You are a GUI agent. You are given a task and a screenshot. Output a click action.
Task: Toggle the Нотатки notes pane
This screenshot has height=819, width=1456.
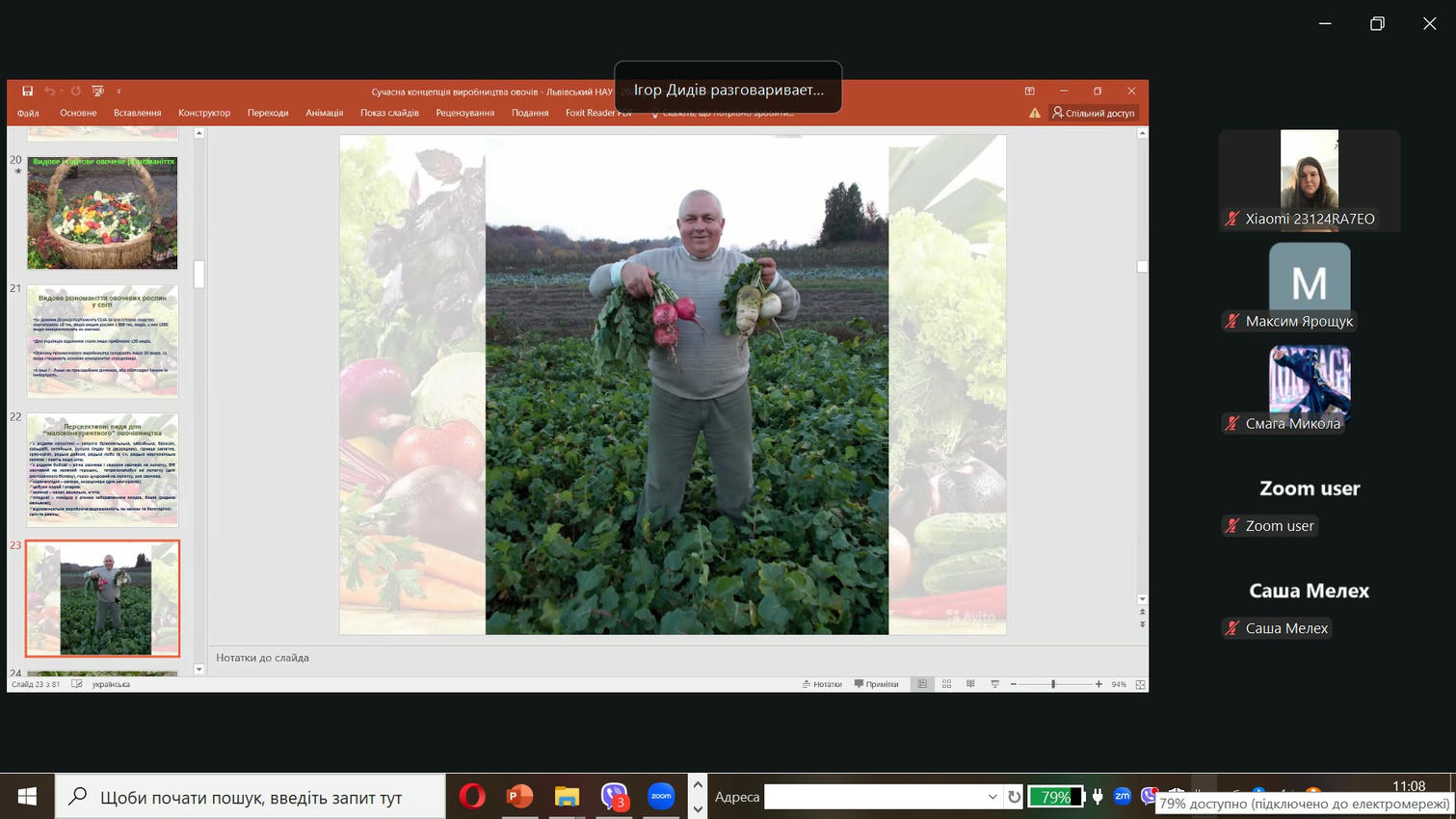(822, 684)
